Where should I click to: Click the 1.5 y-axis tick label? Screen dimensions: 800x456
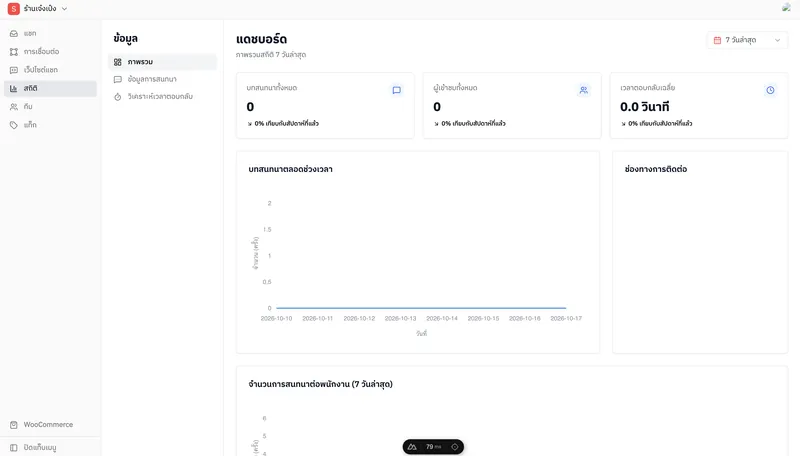tap(267, 230)
